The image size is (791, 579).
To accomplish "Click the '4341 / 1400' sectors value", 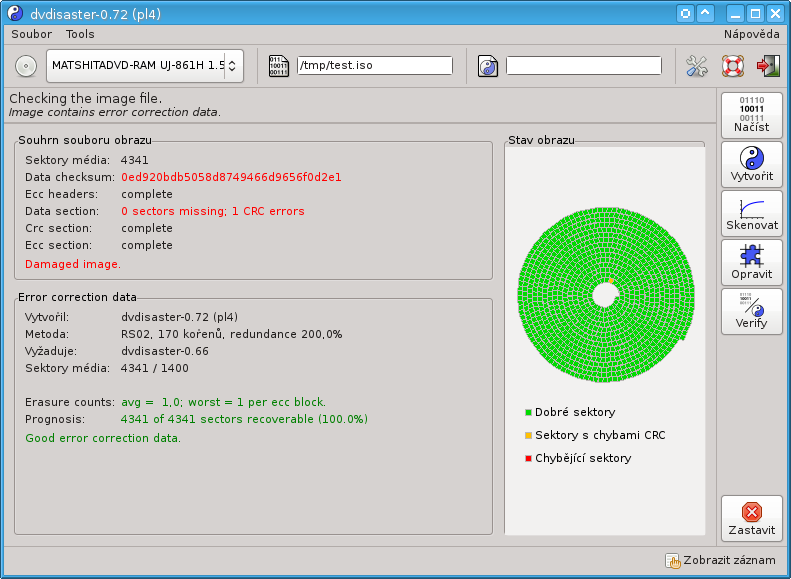I will click(154, 368).
